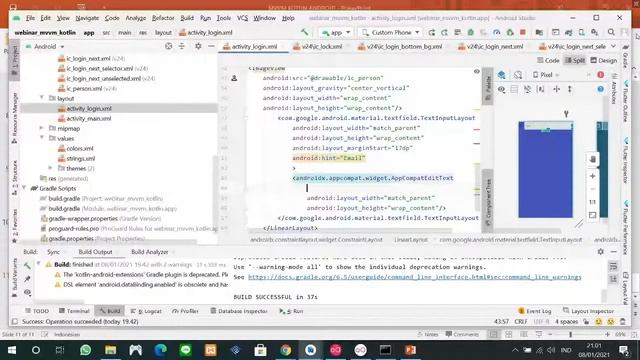Open Project panel settings gear
The height and width of the screenshot is (360, 640).
[x=198, y=47]
